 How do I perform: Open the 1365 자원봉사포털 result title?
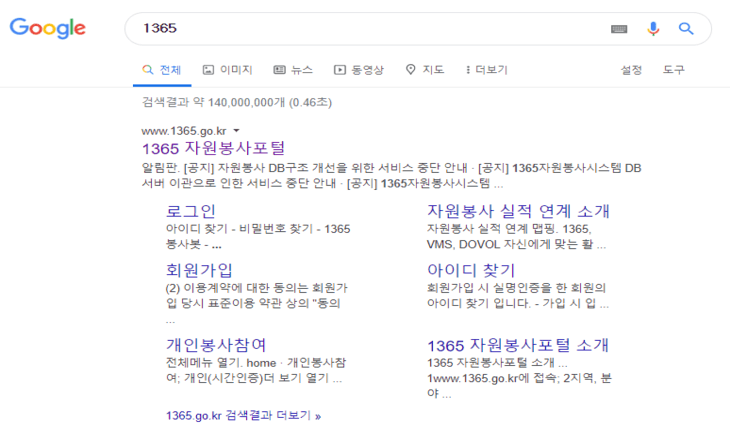coord(213,148)
